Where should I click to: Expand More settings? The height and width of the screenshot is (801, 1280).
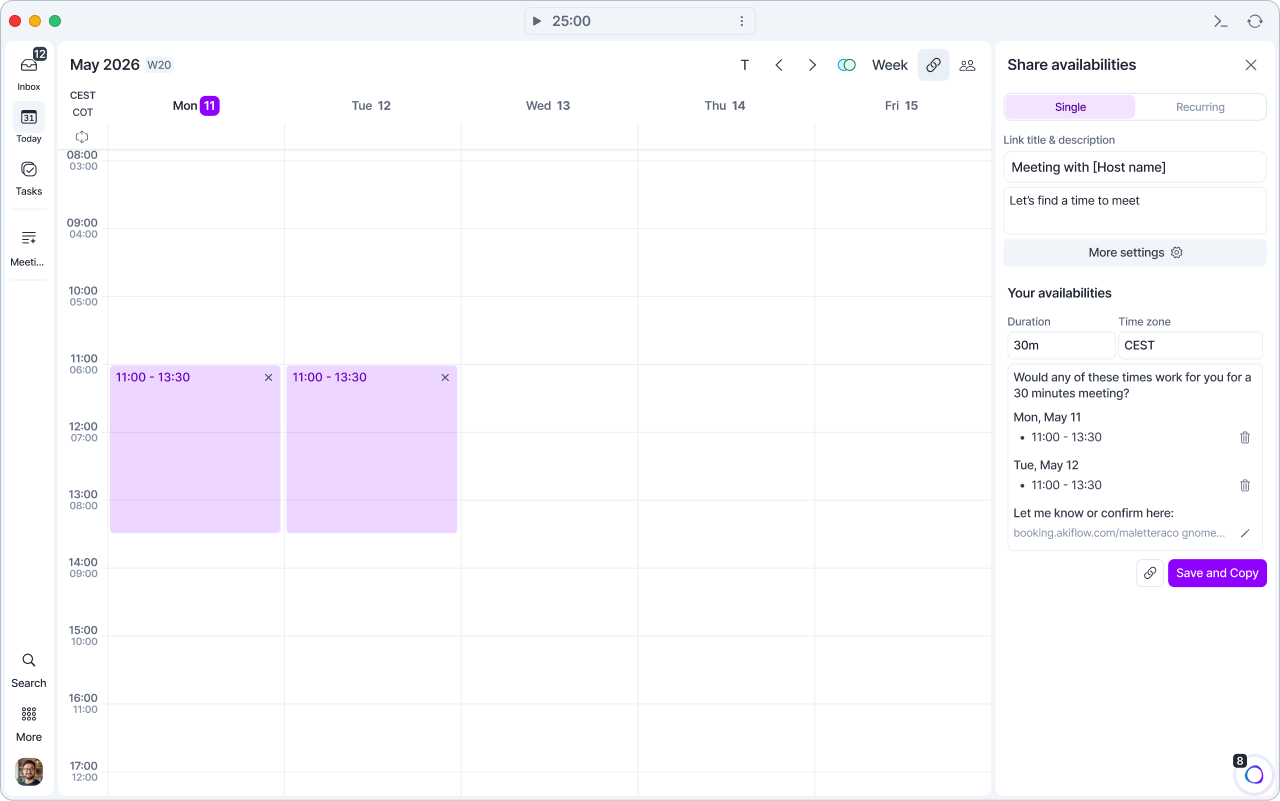1135,253
